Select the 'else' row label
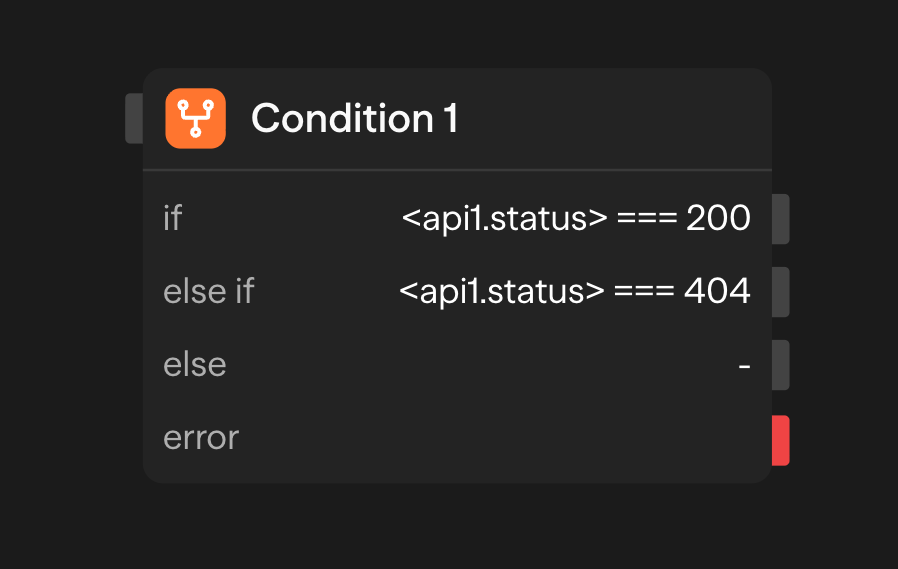The width and height of the screenshot is (898, 569). [x=194, y=365]
